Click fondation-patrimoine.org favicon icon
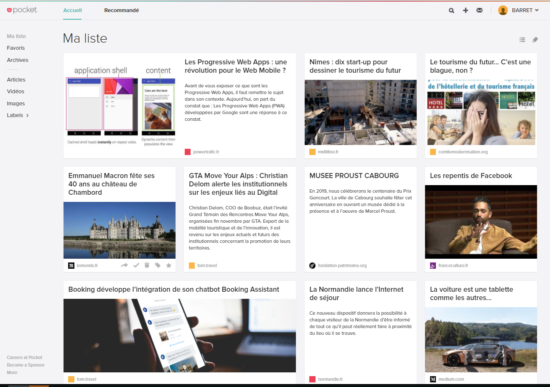The height and width of the screenshot is (387, 550). 312,266
